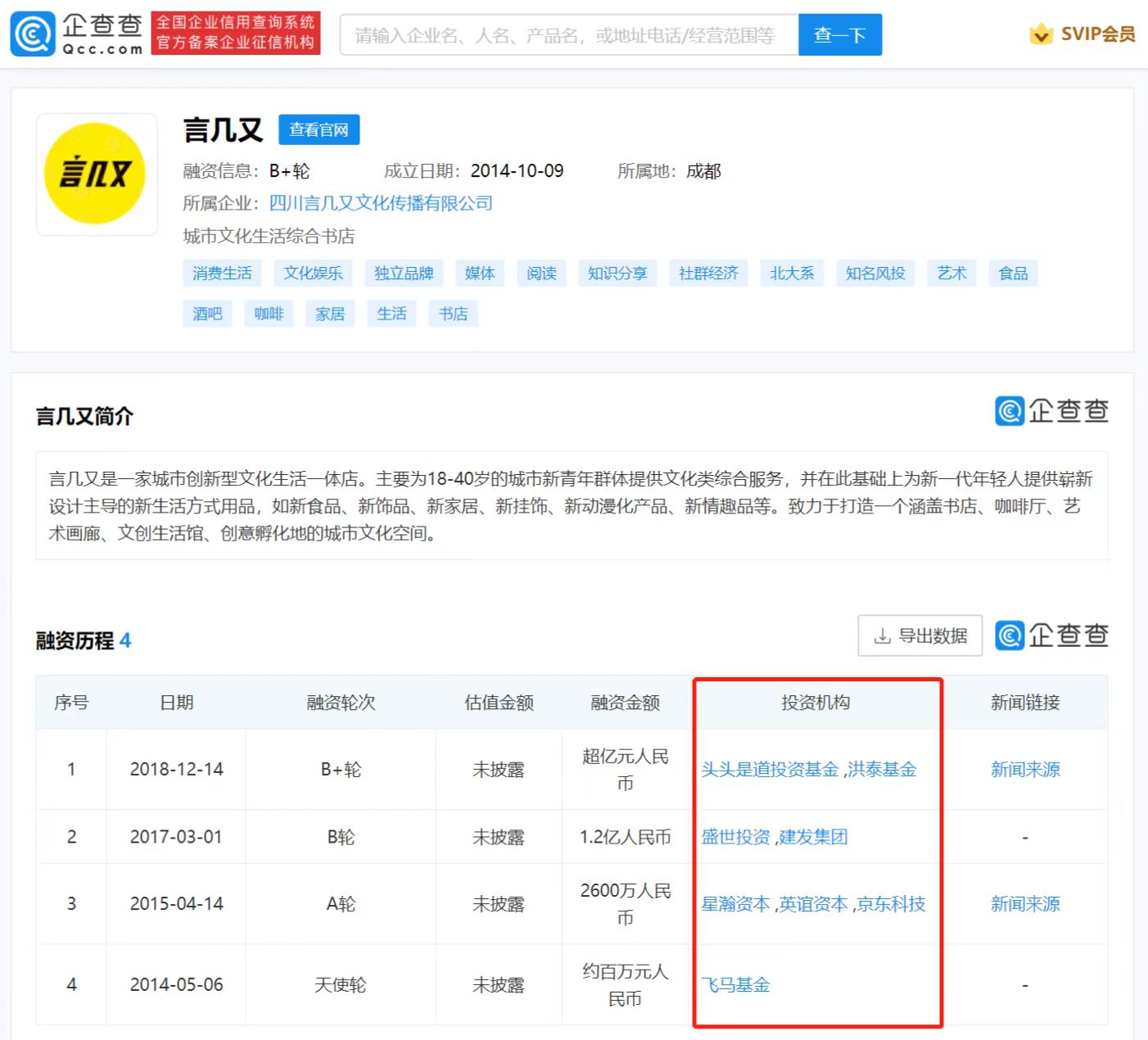Click the 成立日期 2014-10-09 value

click(517, 171)
